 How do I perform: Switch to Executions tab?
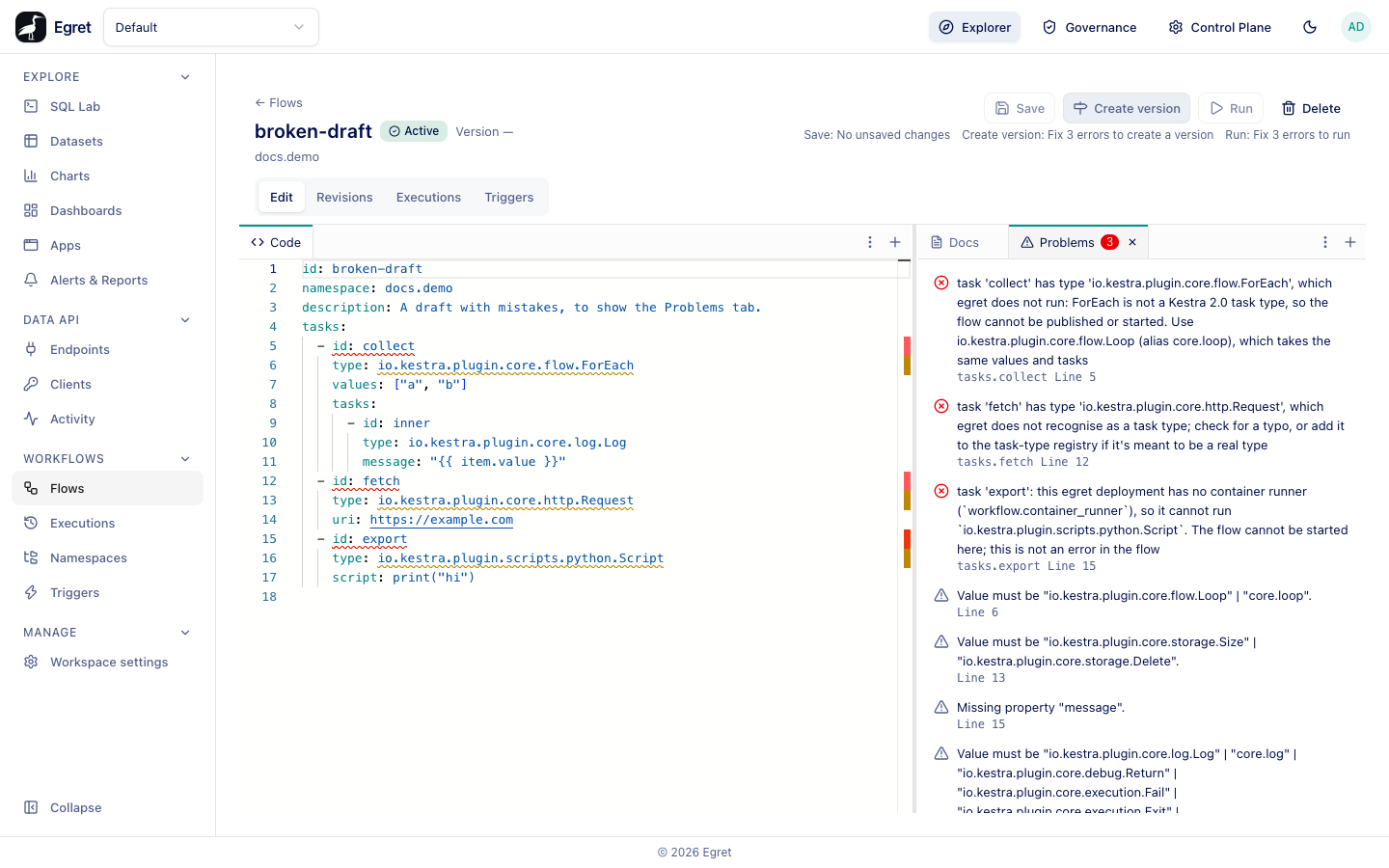tap(428, 198)
